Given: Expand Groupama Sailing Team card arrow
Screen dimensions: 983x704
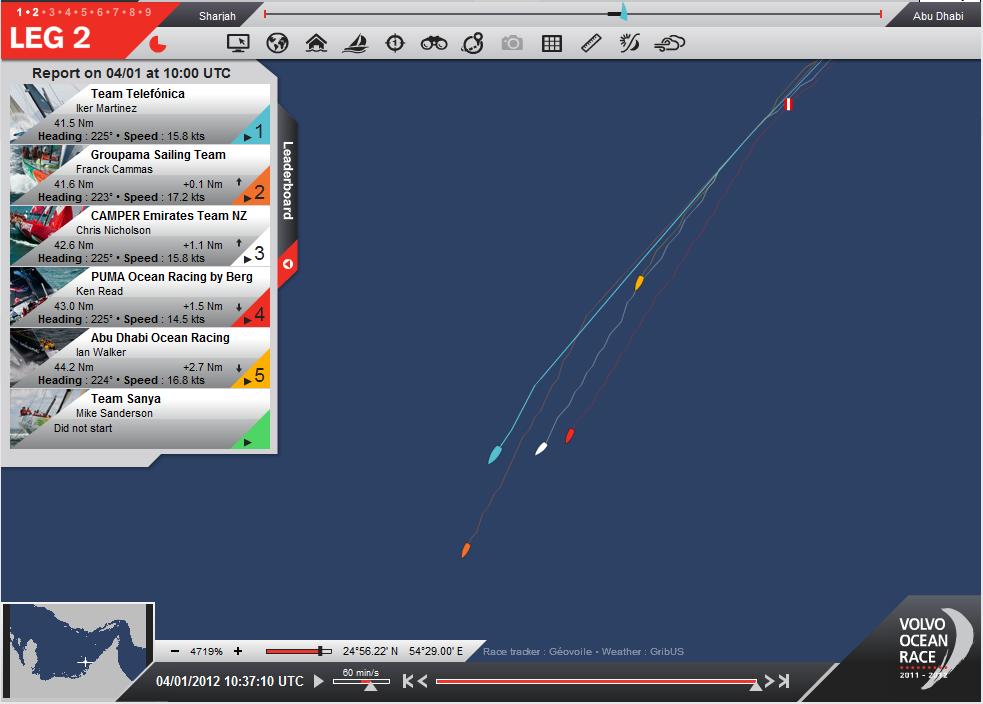Looking at the screenshot, I should pos(248,198).
